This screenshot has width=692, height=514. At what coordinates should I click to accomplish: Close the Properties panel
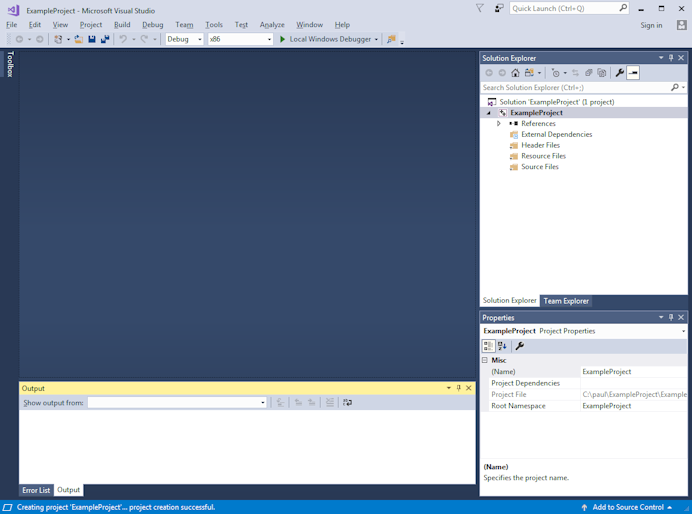click(681, 317)
